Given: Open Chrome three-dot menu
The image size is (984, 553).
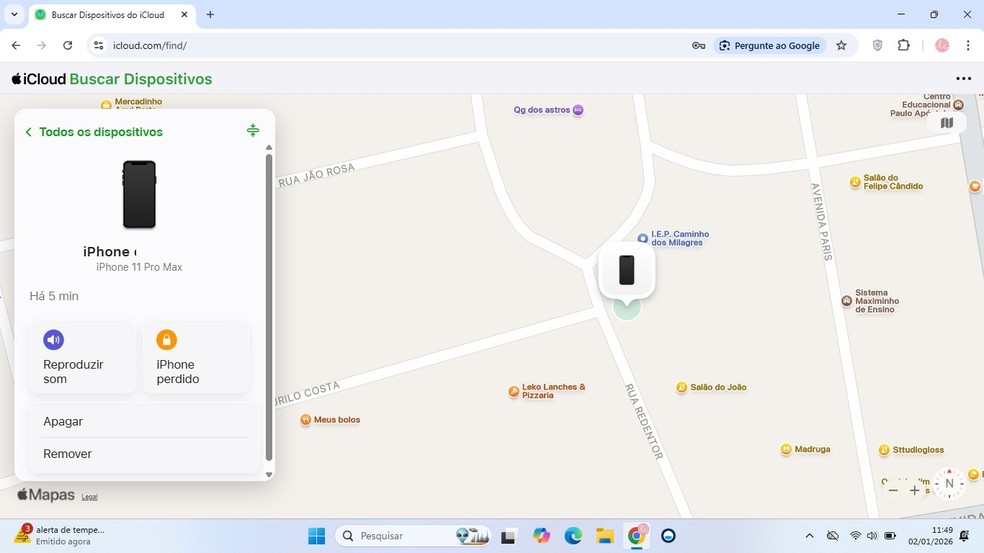Looking at the screenshot, I should click(968, 45).
